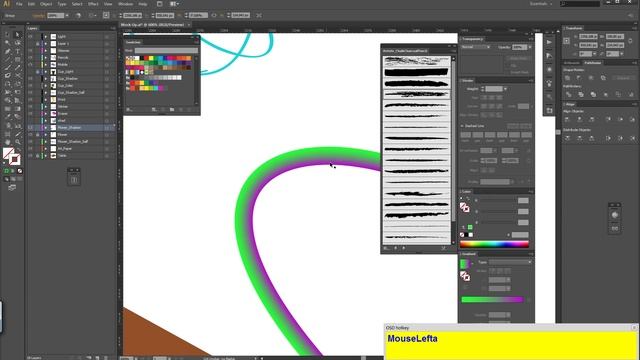640x360 pixels.
Task: Select the Rotate tool
Action: [x=7, y=84]
